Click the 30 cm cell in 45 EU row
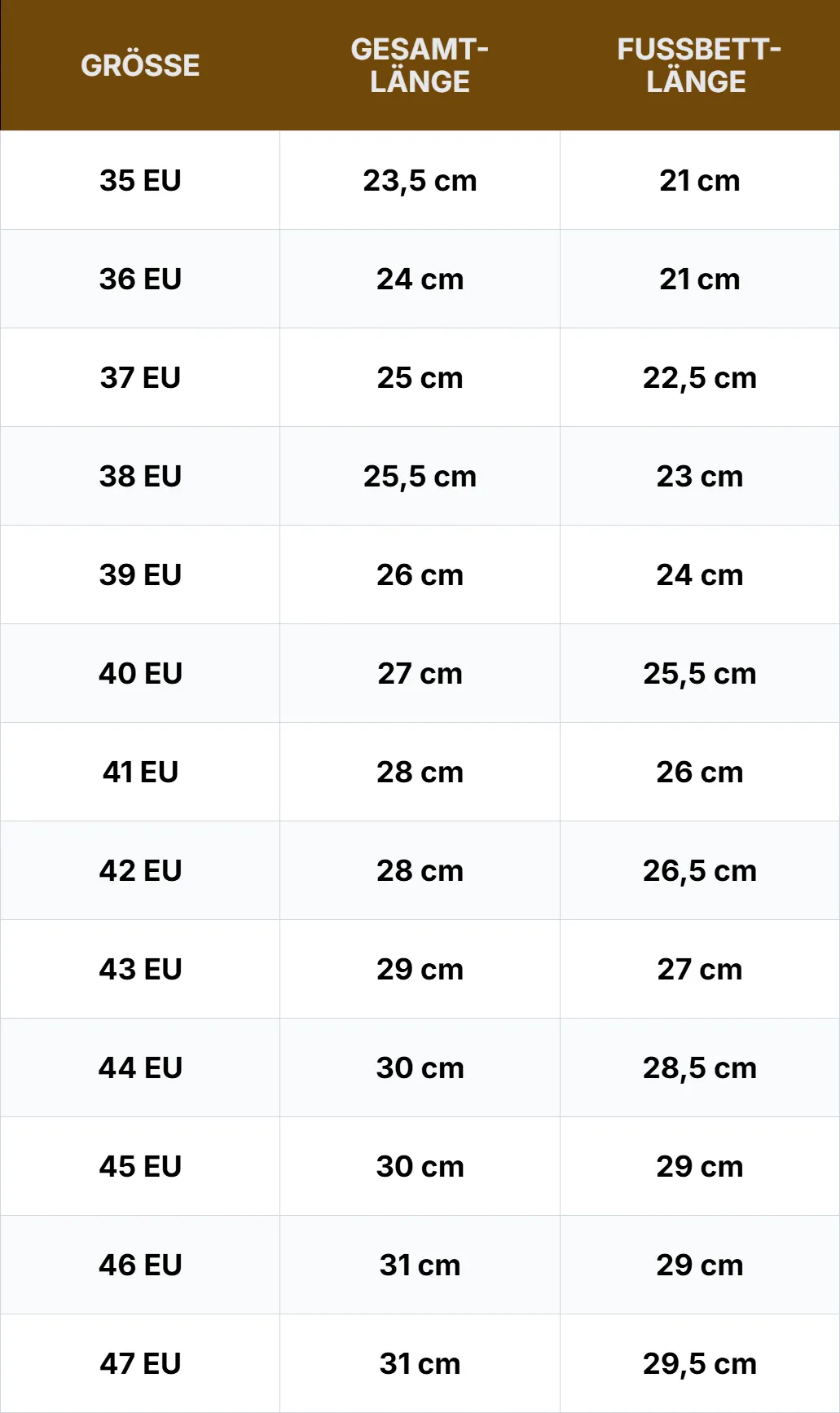840x1413 pixels. (x=420, y=1166)
